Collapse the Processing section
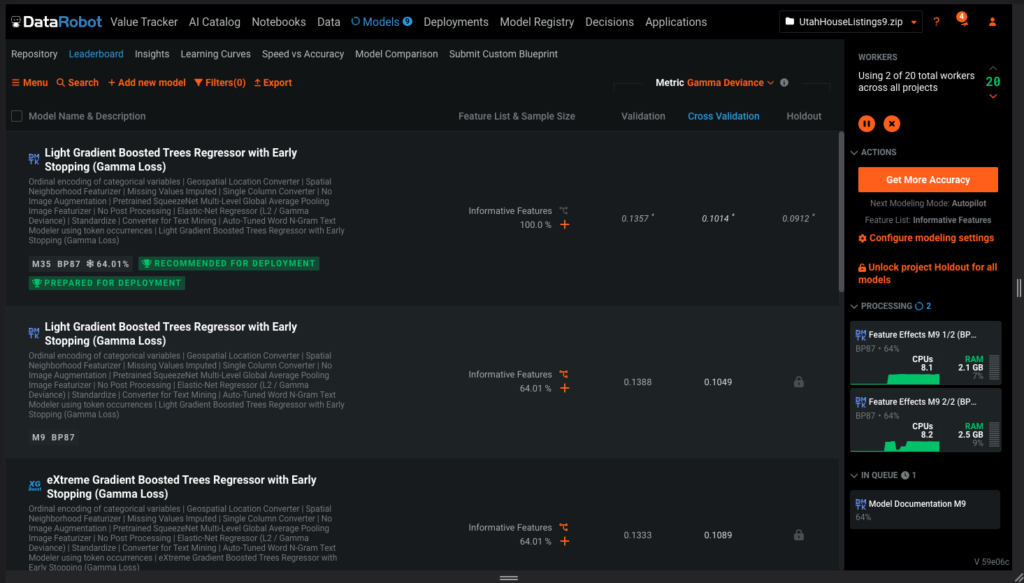The image size is (1024, 583). point(882,306)
